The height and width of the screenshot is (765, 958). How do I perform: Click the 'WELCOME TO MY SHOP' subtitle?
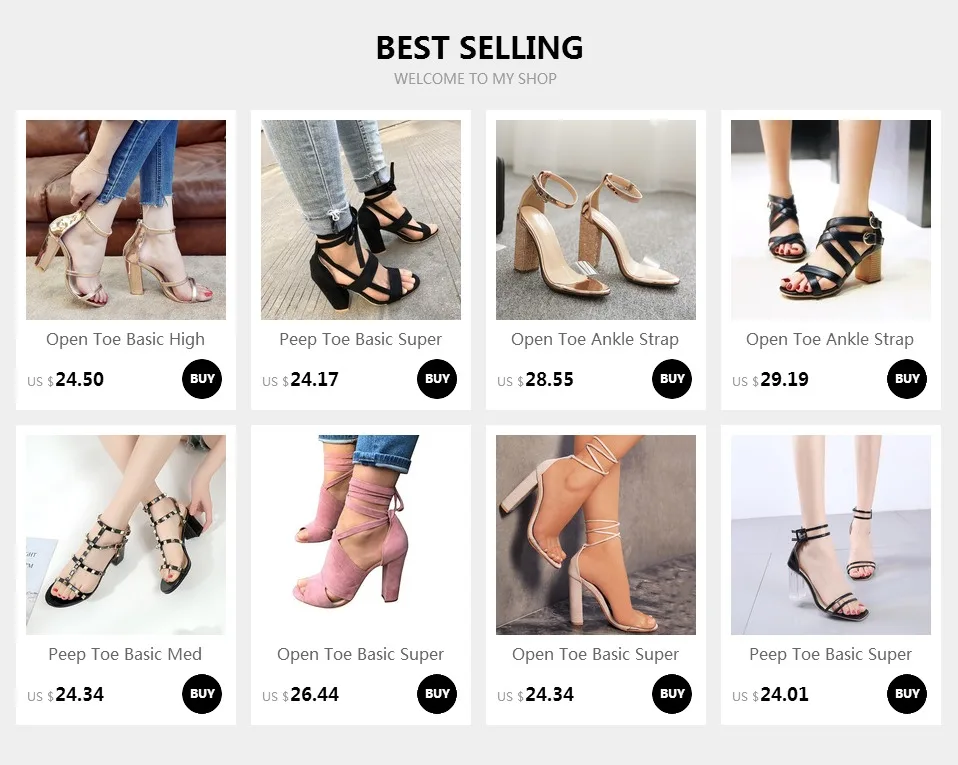point(475,78)
